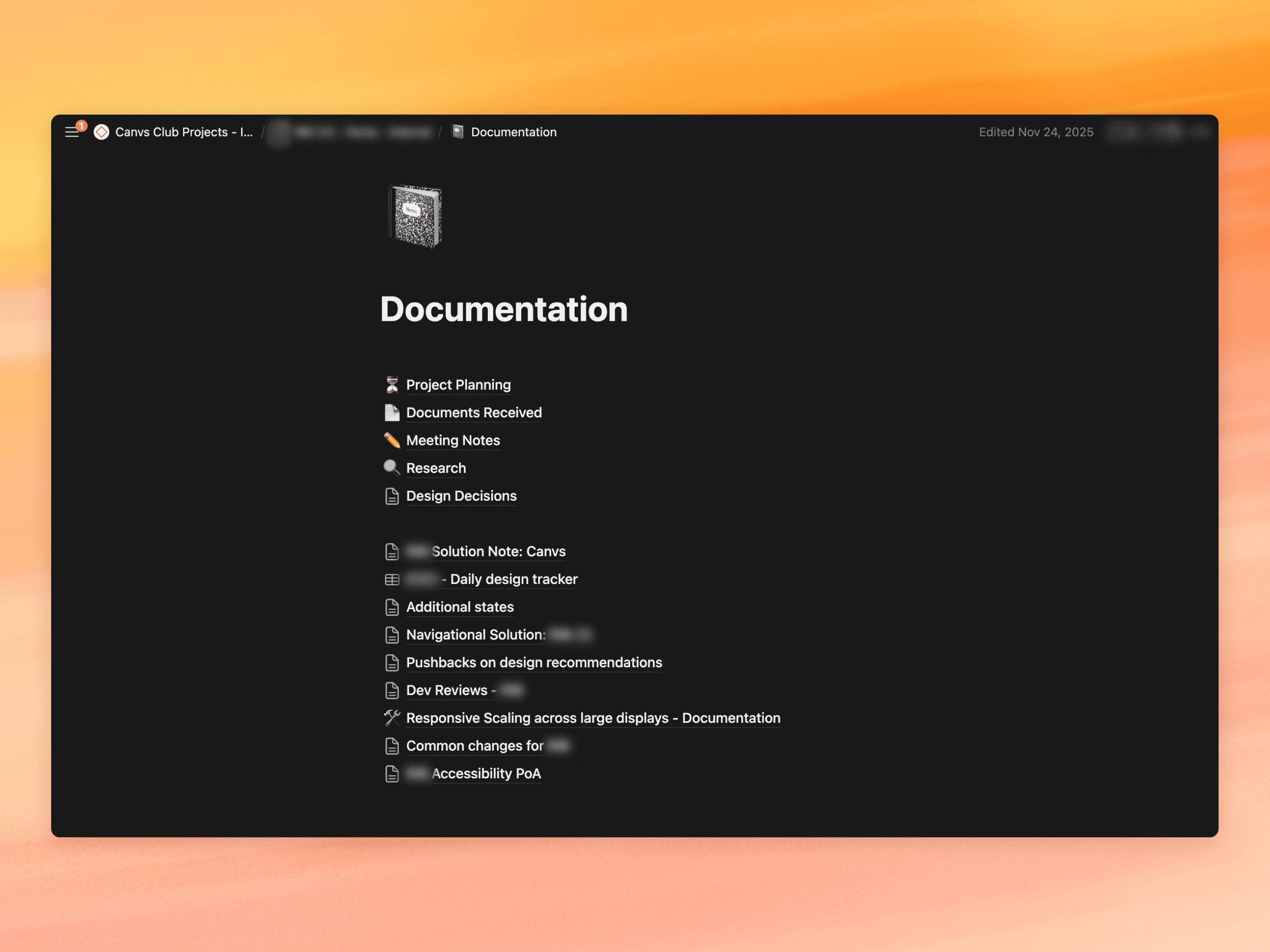Click the hammer-and-wrench icon beside Responsive Scaling

click(x=393, y=717)
